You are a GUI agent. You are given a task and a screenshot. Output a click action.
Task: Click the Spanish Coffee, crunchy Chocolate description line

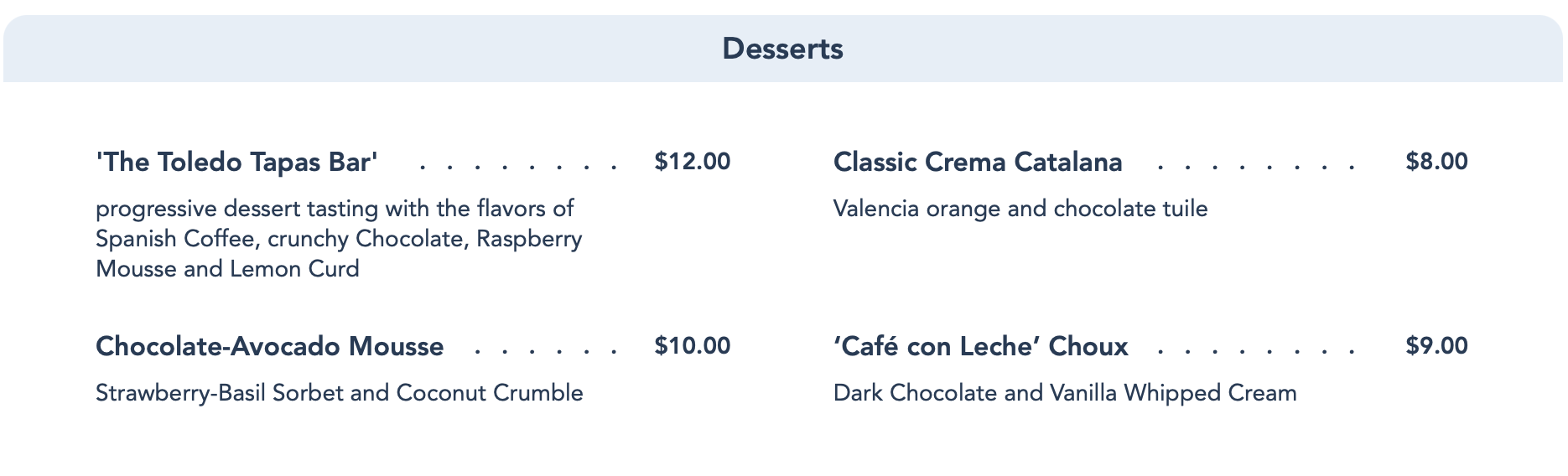pos(339,239)
